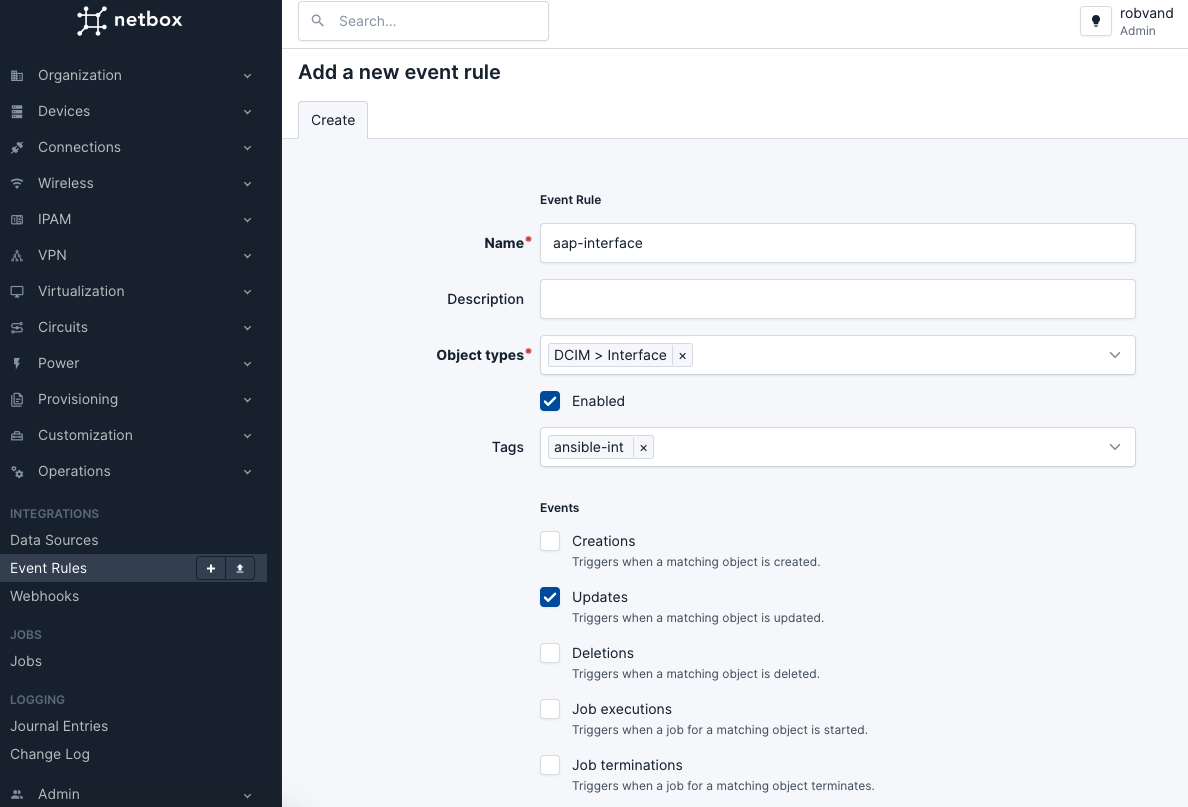Click the 'Add a new event rule' heading
This screenshot has height=807, width=1188.
399,72
